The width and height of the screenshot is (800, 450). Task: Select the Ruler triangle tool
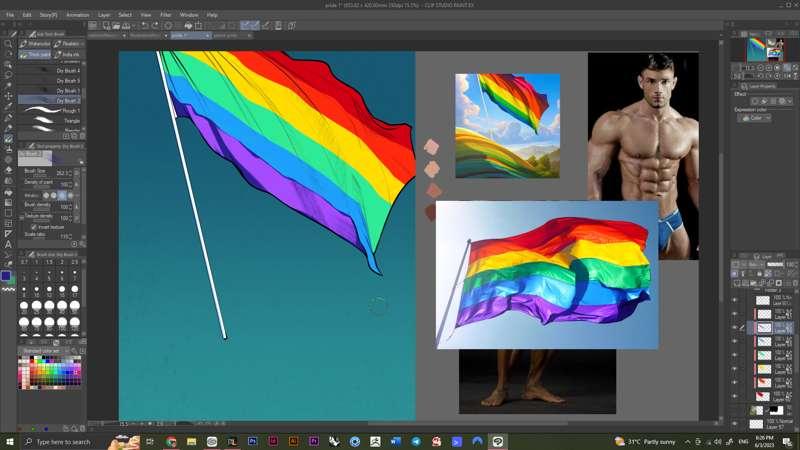8,234
